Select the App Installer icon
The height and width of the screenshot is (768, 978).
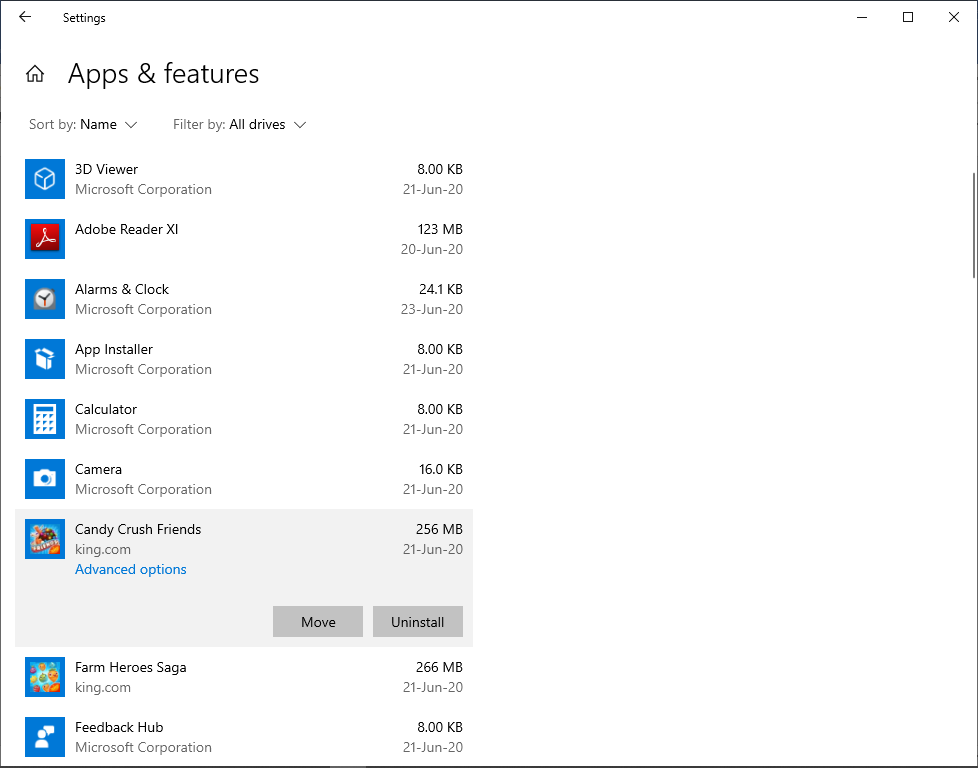(45, 359)
